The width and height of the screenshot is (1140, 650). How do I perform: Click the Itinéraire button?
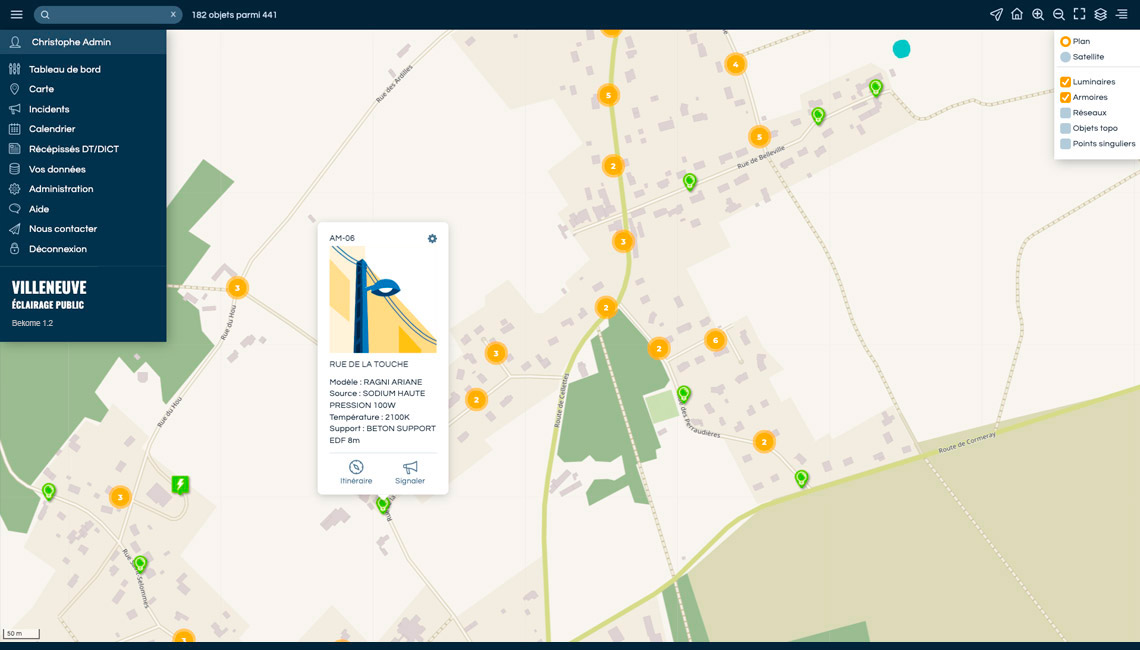(x=356, y=473)
